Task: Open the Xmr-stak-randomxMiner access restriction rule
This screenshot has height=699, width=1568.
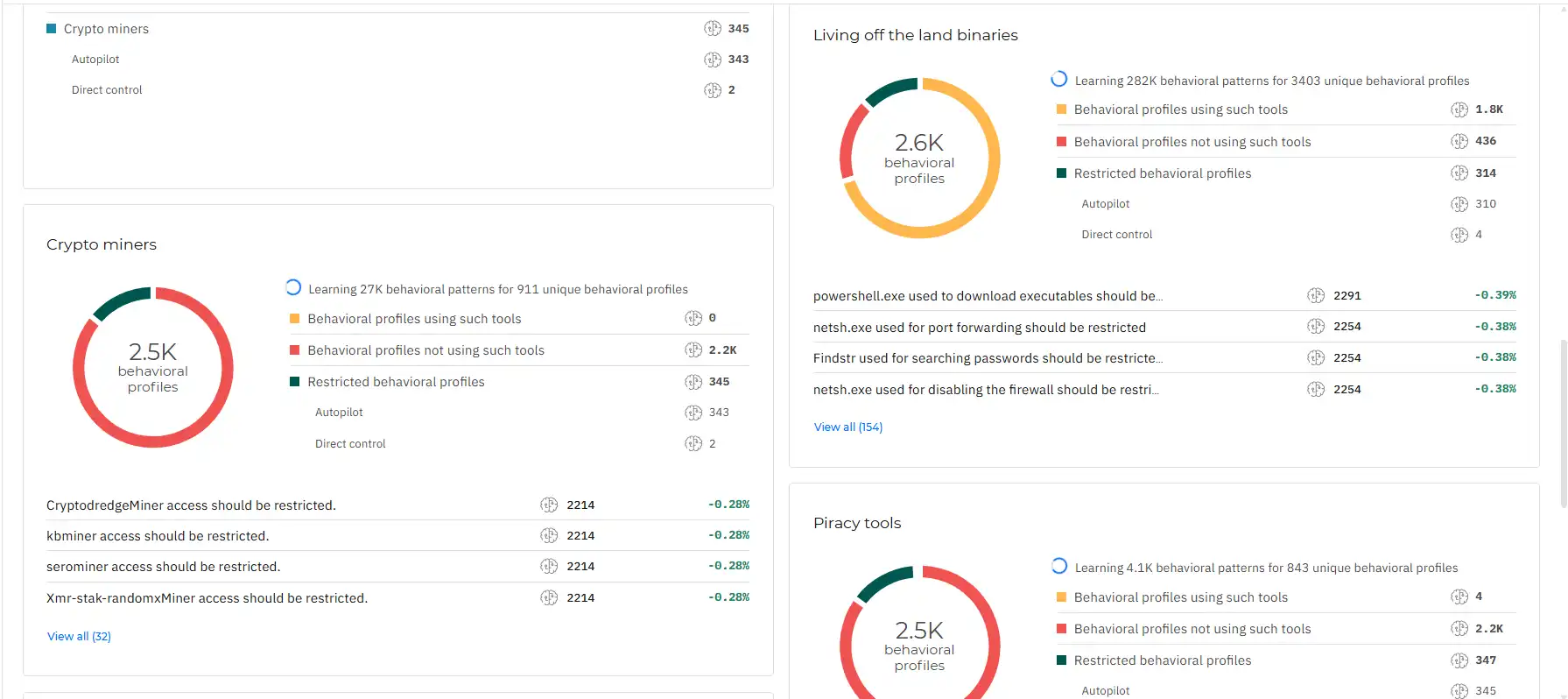Action: (207, 598)
